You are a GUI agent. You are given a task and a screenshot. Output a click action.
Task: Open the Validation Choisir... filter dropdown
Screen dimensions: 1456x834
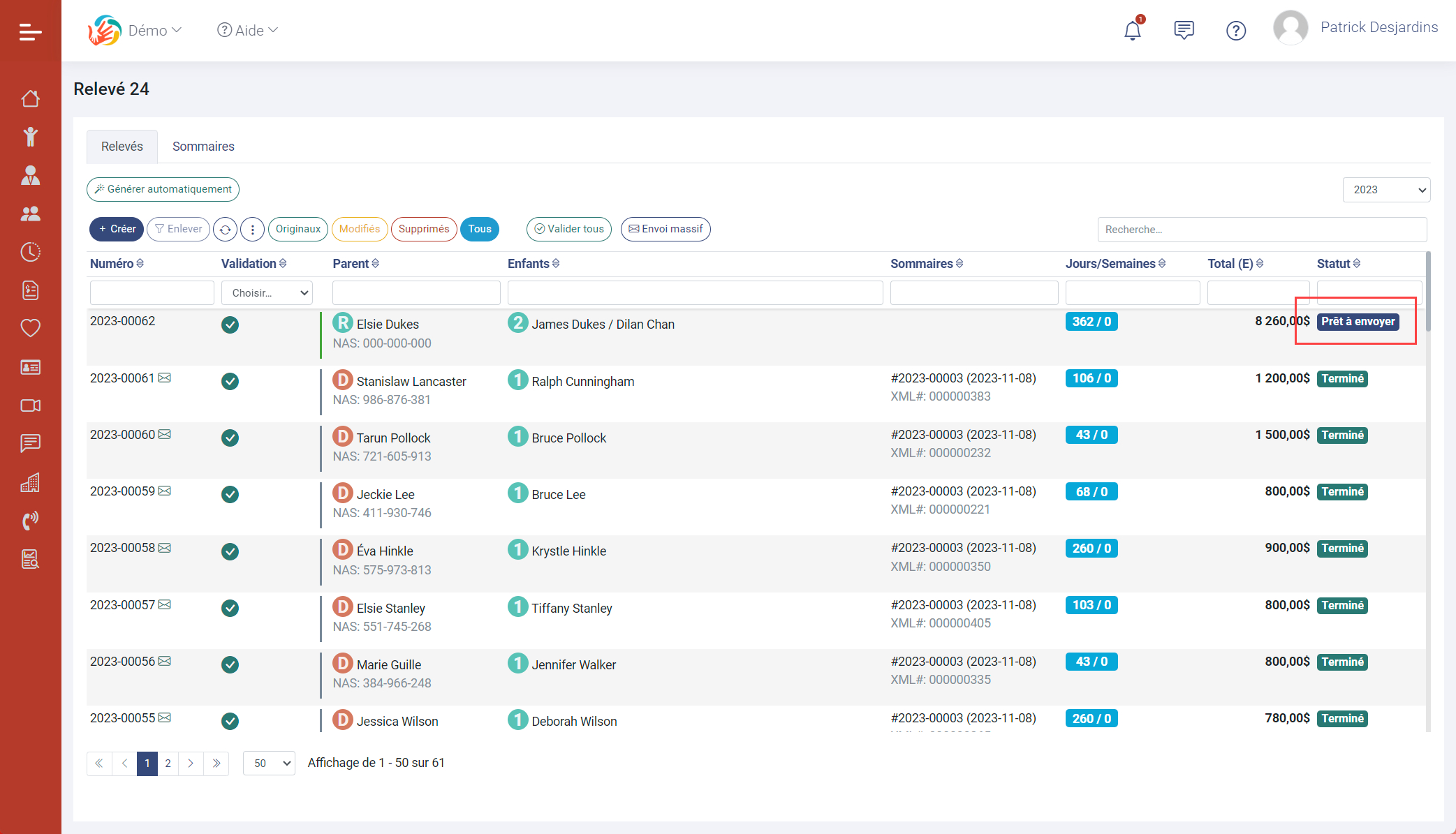pos(267,293)
